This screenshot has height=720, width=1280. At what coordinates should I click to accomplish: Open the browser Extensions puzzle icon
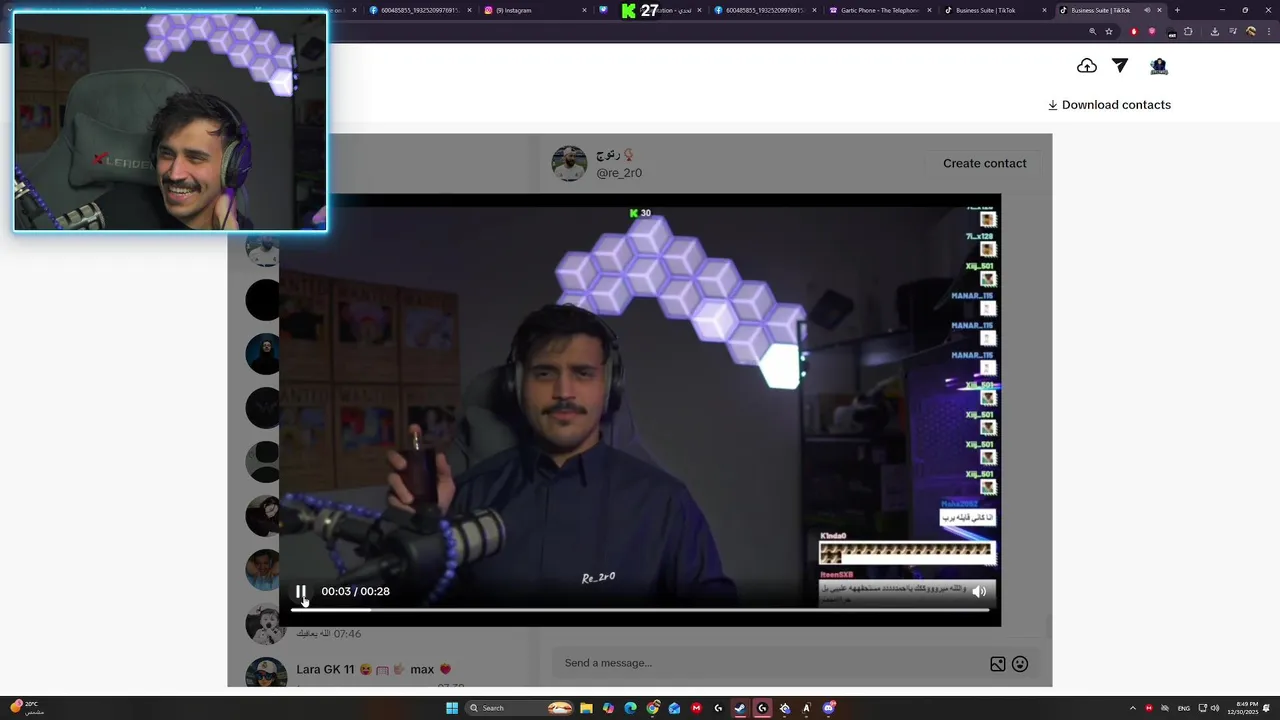coord(1188,31)
